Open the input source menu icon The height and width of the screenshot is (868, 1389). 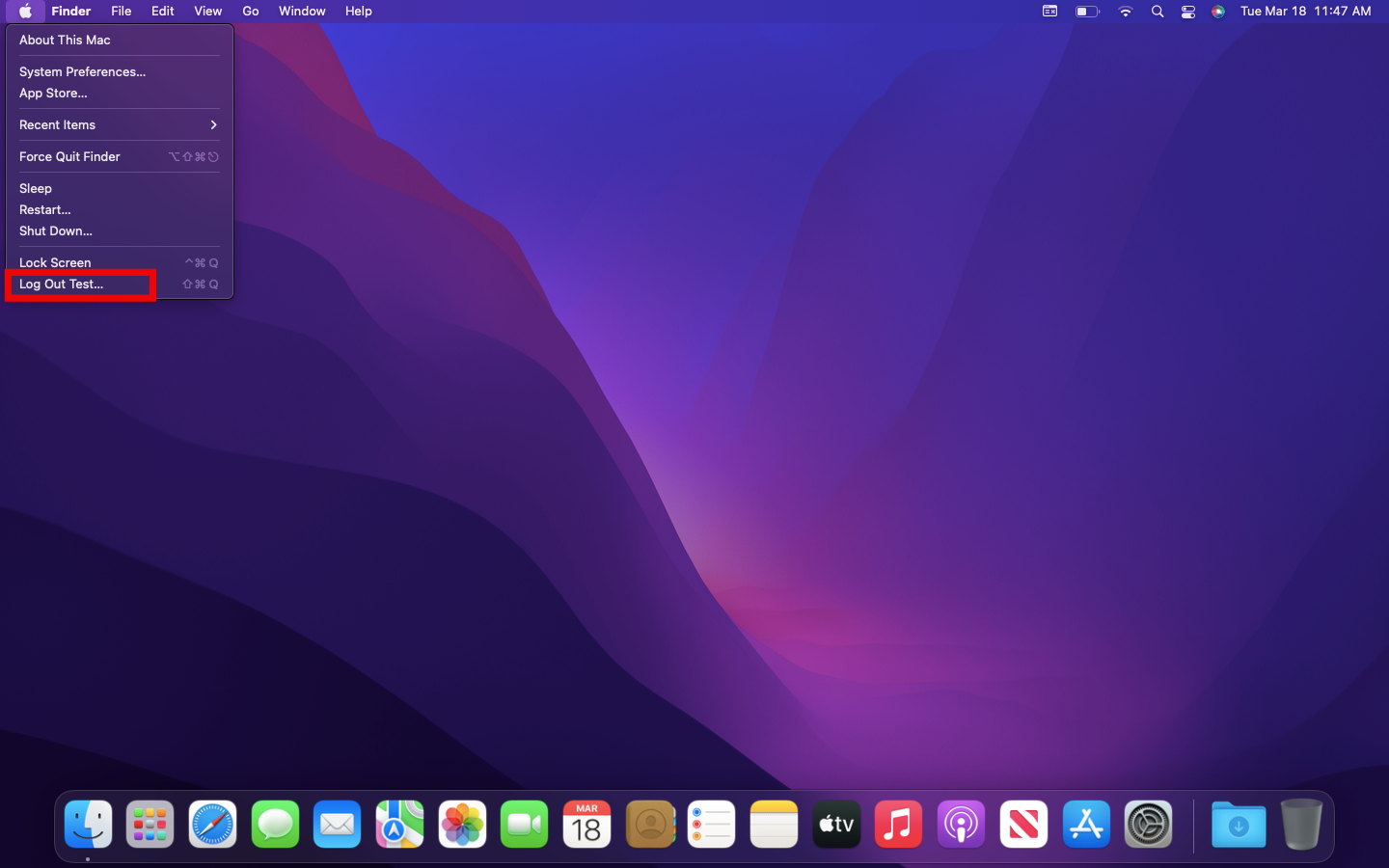click(1049, 12)
